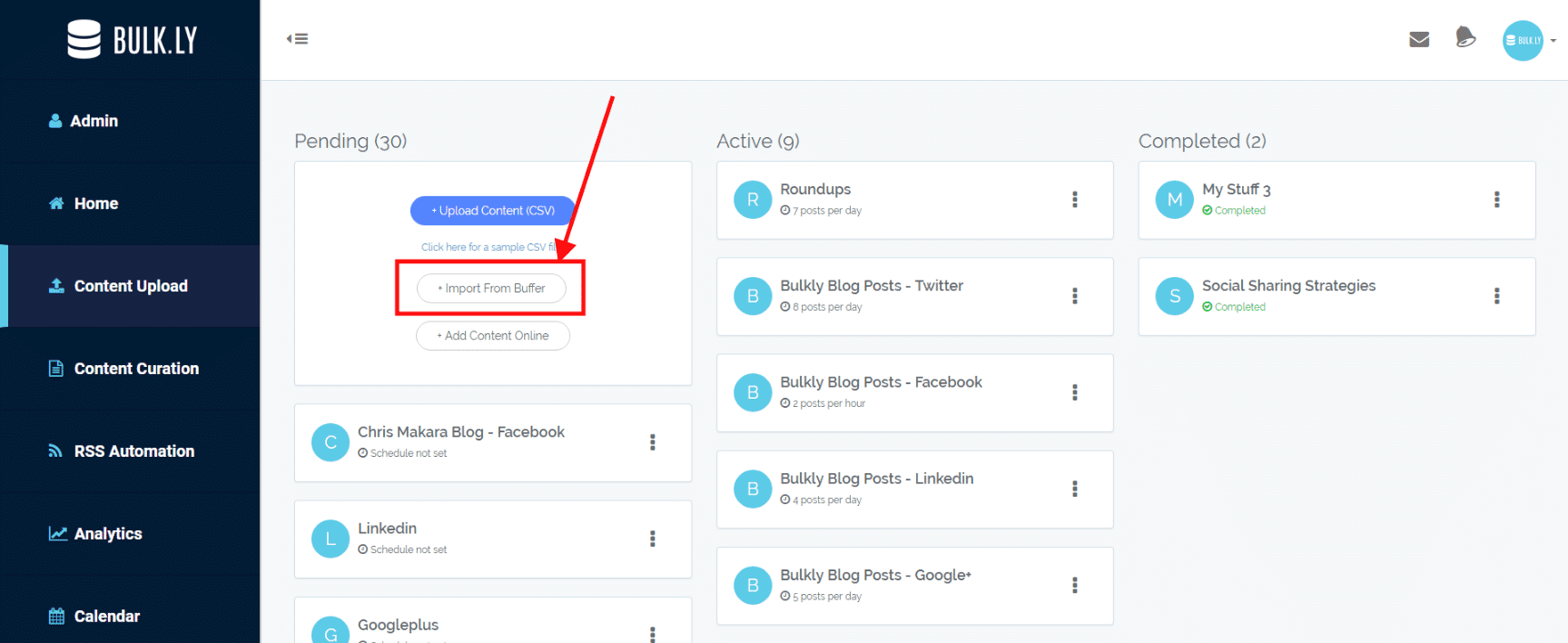Click the Add Content Online button
This screenshot has height=643, width=1568.
(493, 336)
